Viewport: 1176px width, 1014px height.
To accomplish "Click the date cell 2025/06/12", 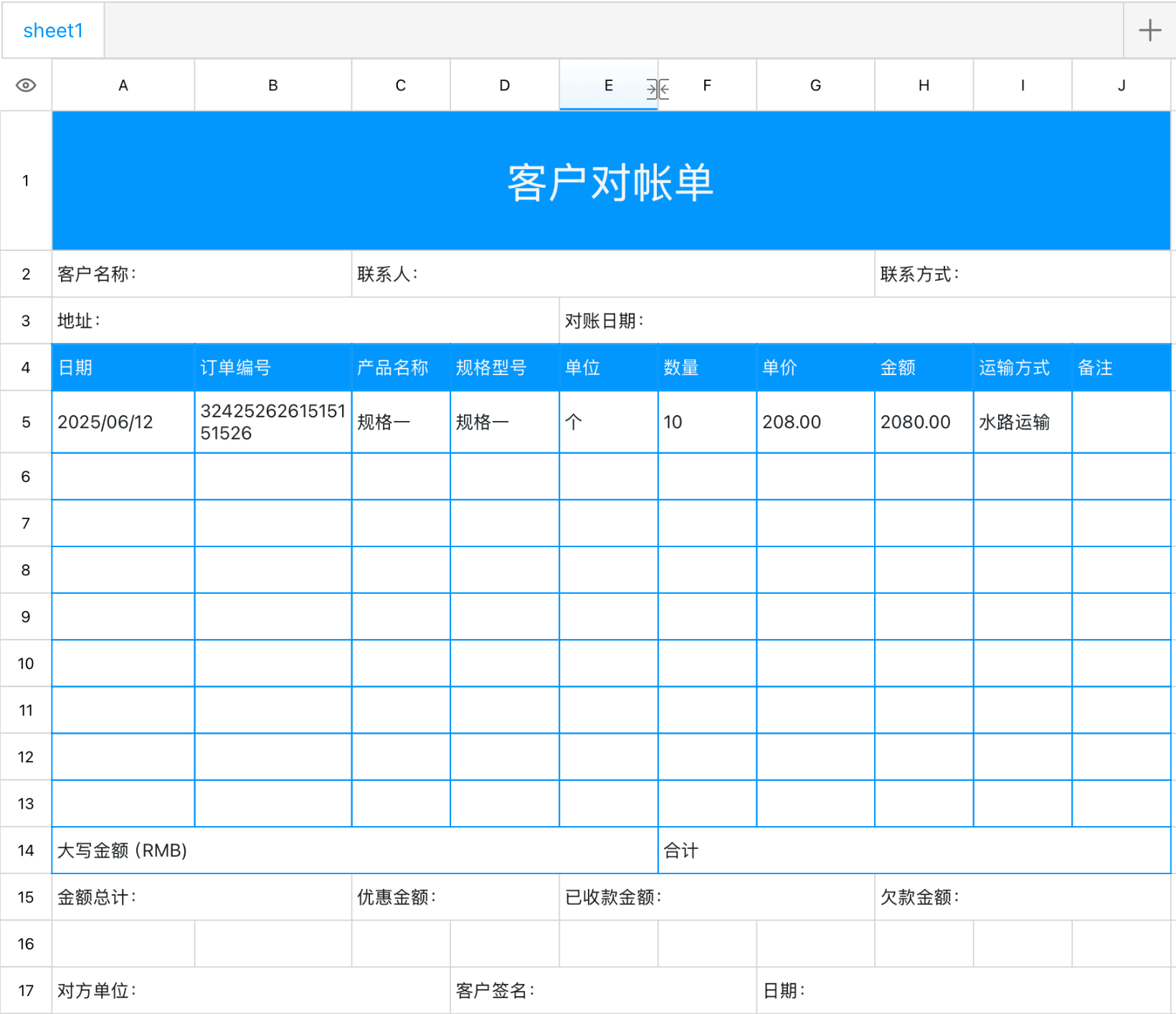I will point(123,422).
